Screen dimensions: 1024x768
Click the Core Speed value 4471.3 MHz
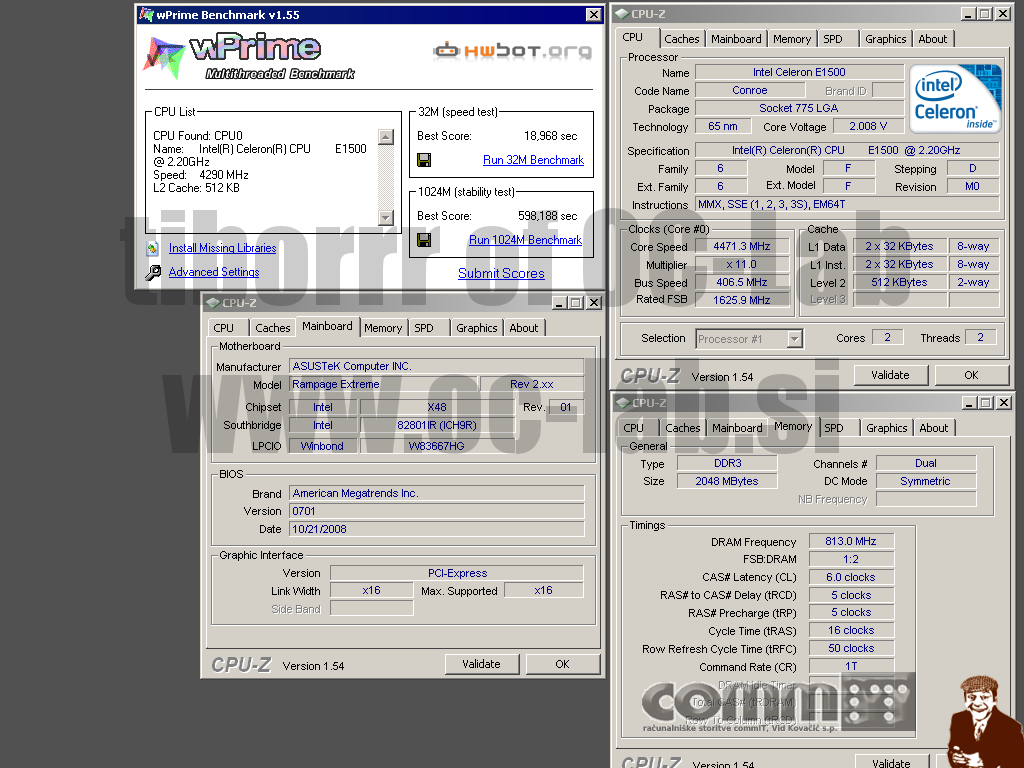coord(742,246)
